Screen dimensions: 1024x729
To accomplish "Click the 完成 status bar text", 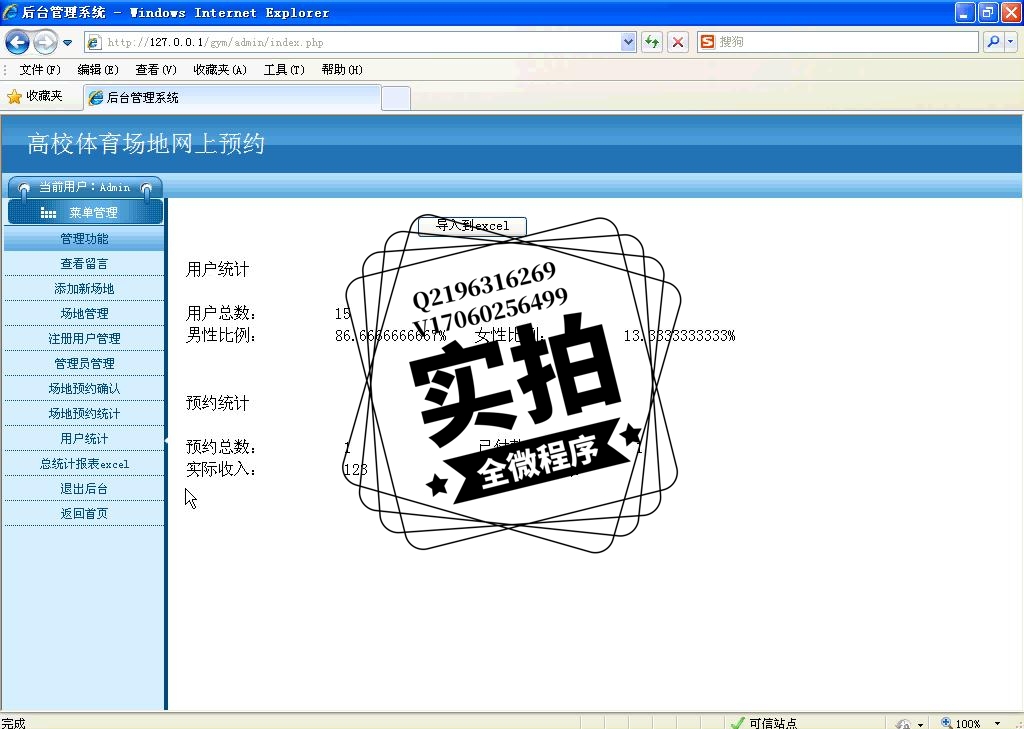I will (x=14, y=722).
